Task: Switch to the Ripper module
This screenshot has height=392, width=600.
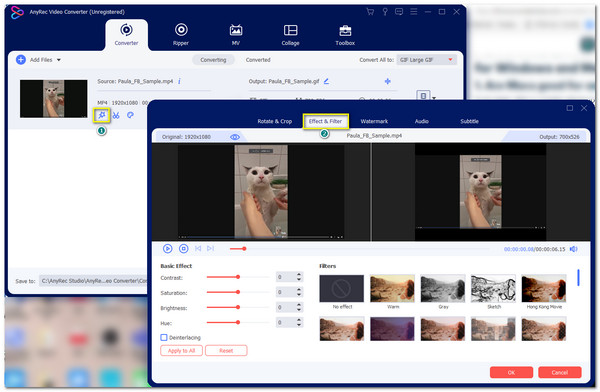Action: tap(181, 34)
